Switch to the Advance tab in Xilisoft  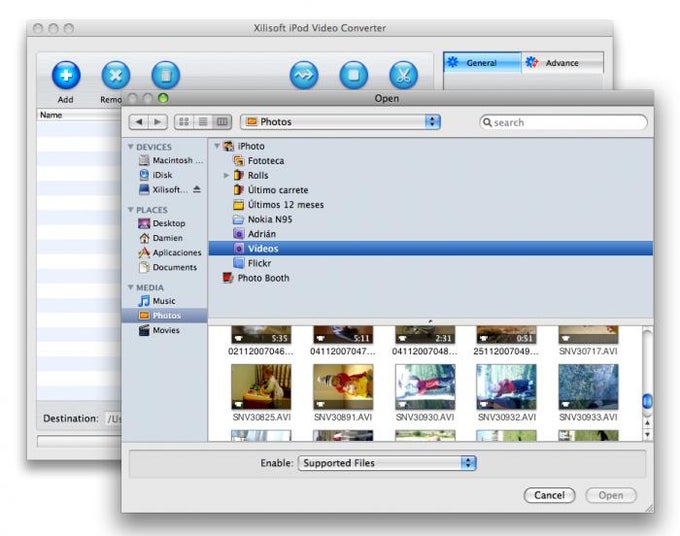click(x=562, y=62)
